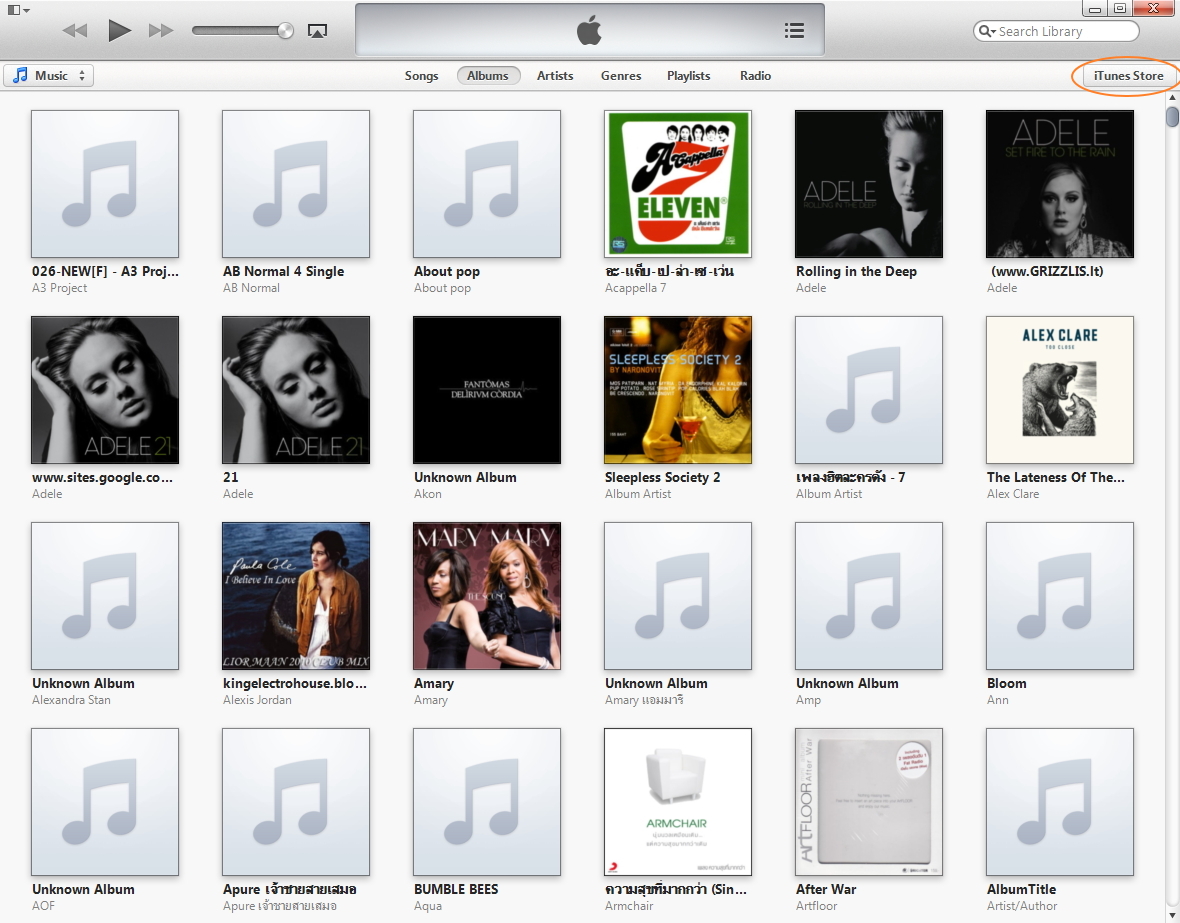This screenshot has height=923, width=1180.
Task: Open Adele Set Fire to the Rain cover
Action: pyautogui.click(x=1060, y=184)
